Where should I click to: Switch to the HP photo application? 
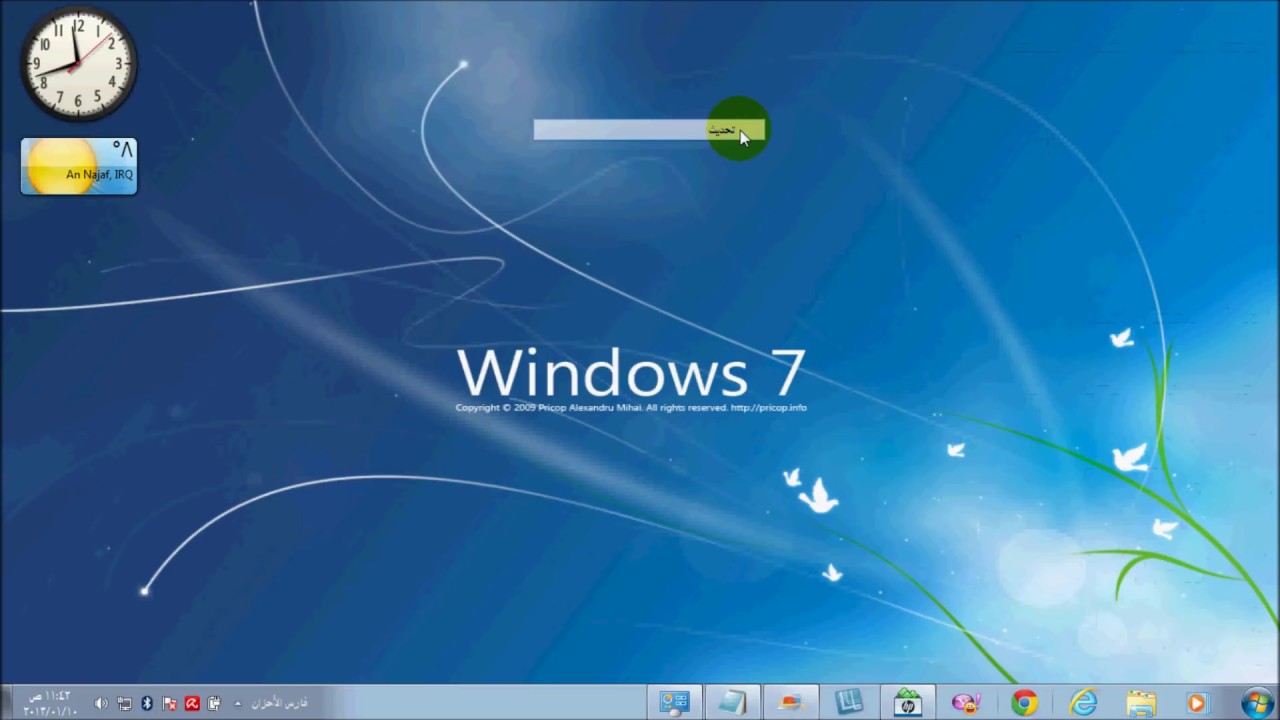pos(908,703)
